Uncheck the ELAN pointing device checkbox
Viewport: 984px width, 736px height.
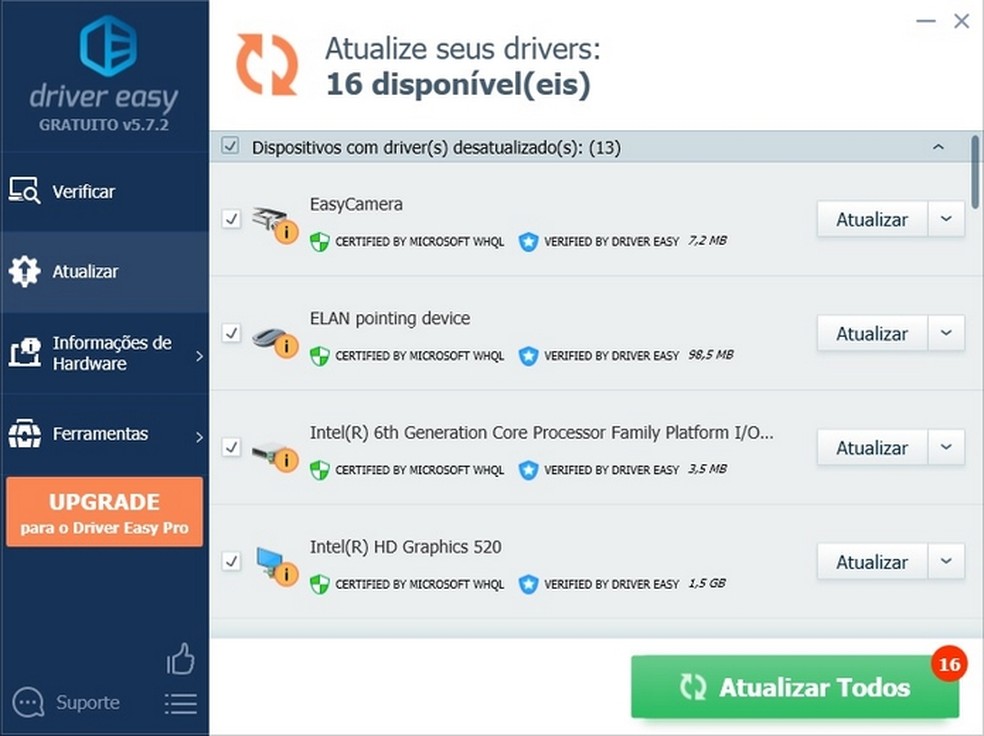coord(231,333)
